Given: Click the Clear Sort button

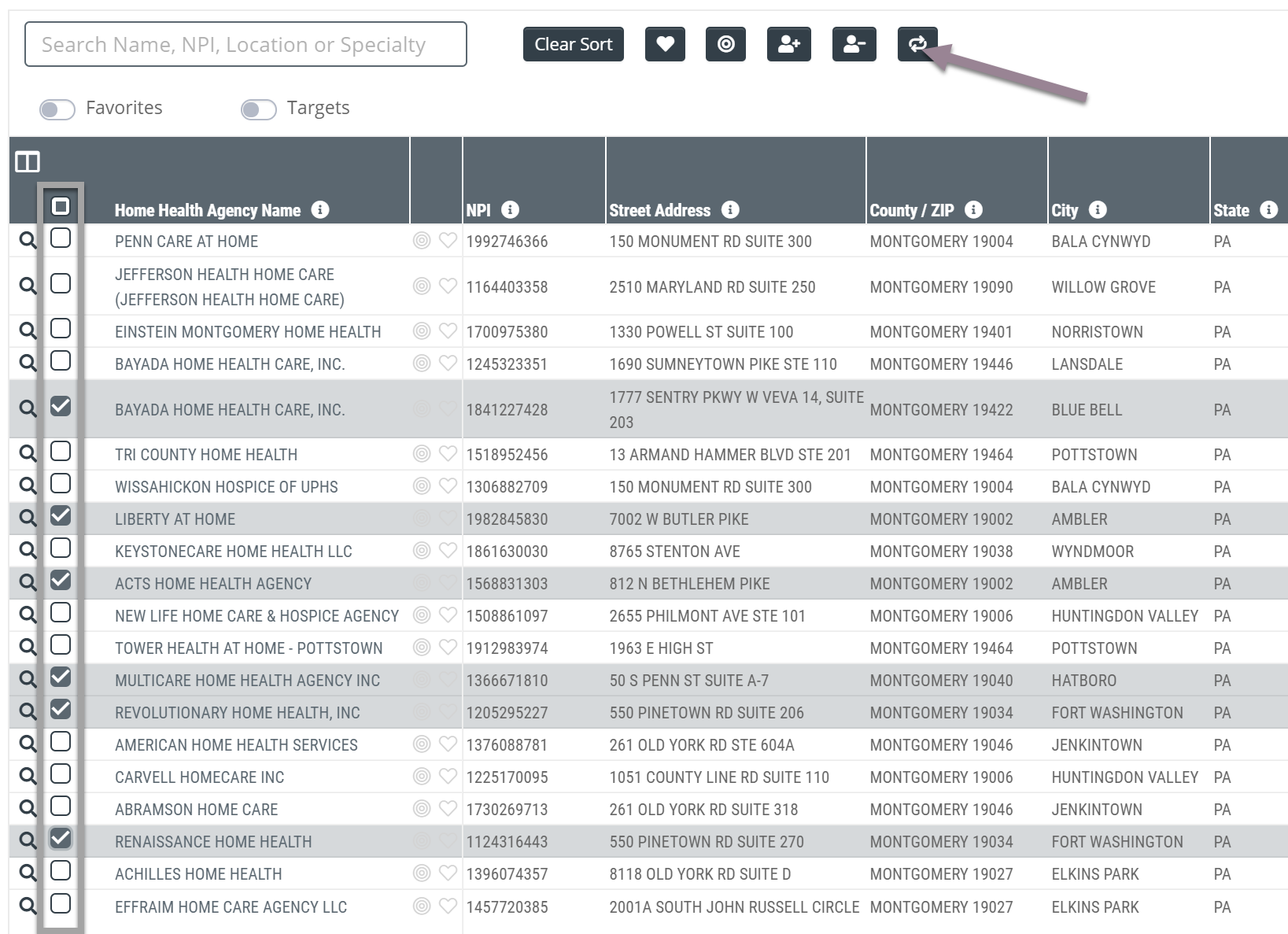Looking at the screenshot, I should coord(574,44).
